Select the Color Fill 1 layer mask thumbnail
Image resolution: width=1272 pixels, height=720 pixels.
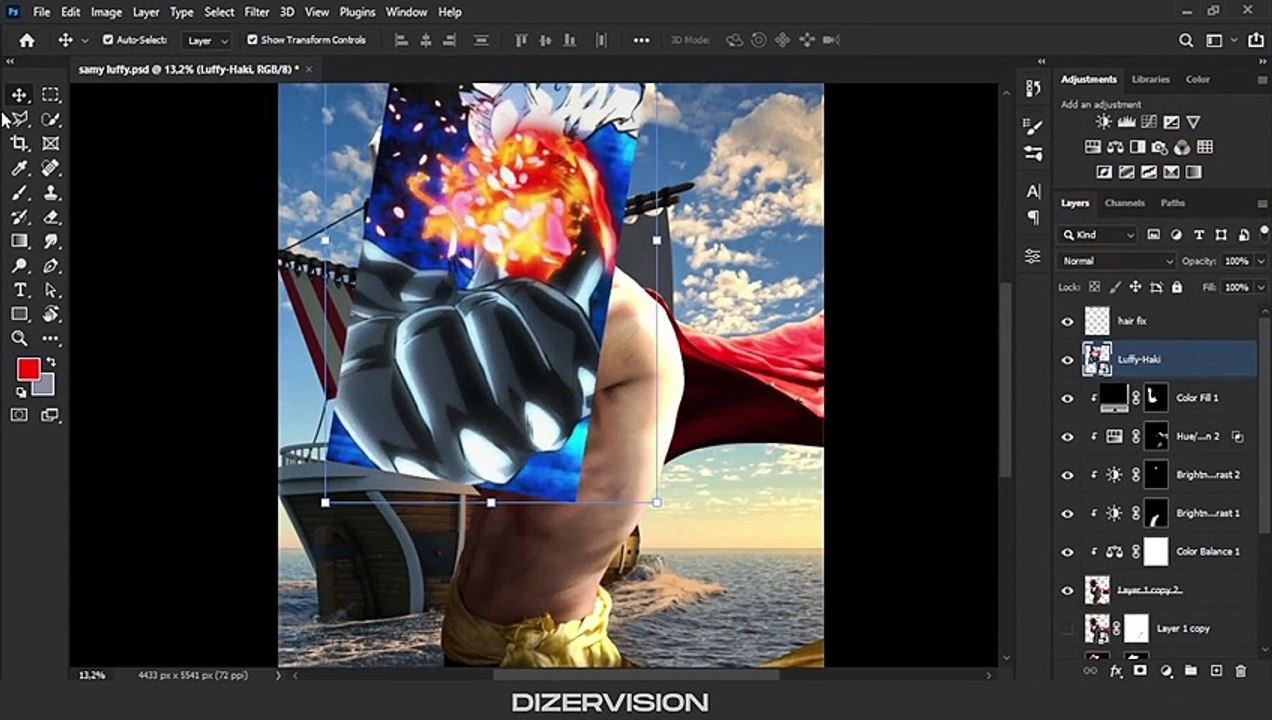[1156, 398]
